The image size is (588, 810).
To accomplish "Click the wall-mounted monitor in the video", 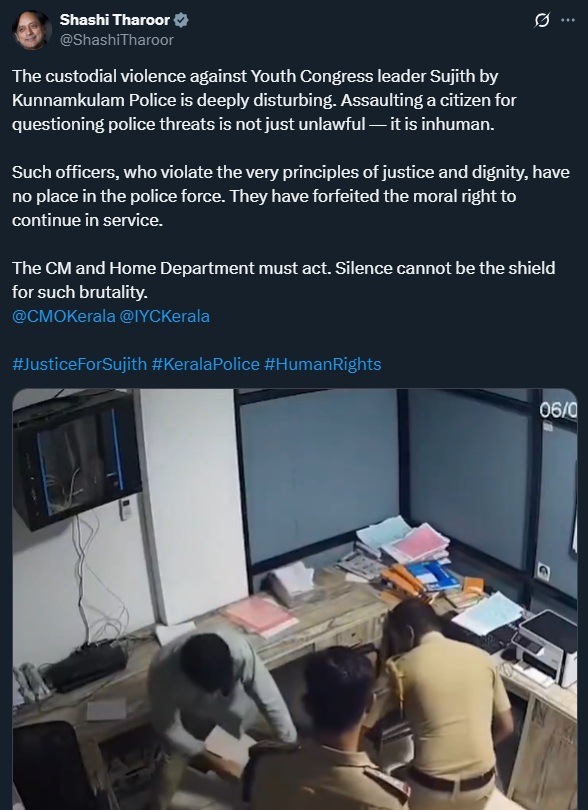I will pos(76,459).
